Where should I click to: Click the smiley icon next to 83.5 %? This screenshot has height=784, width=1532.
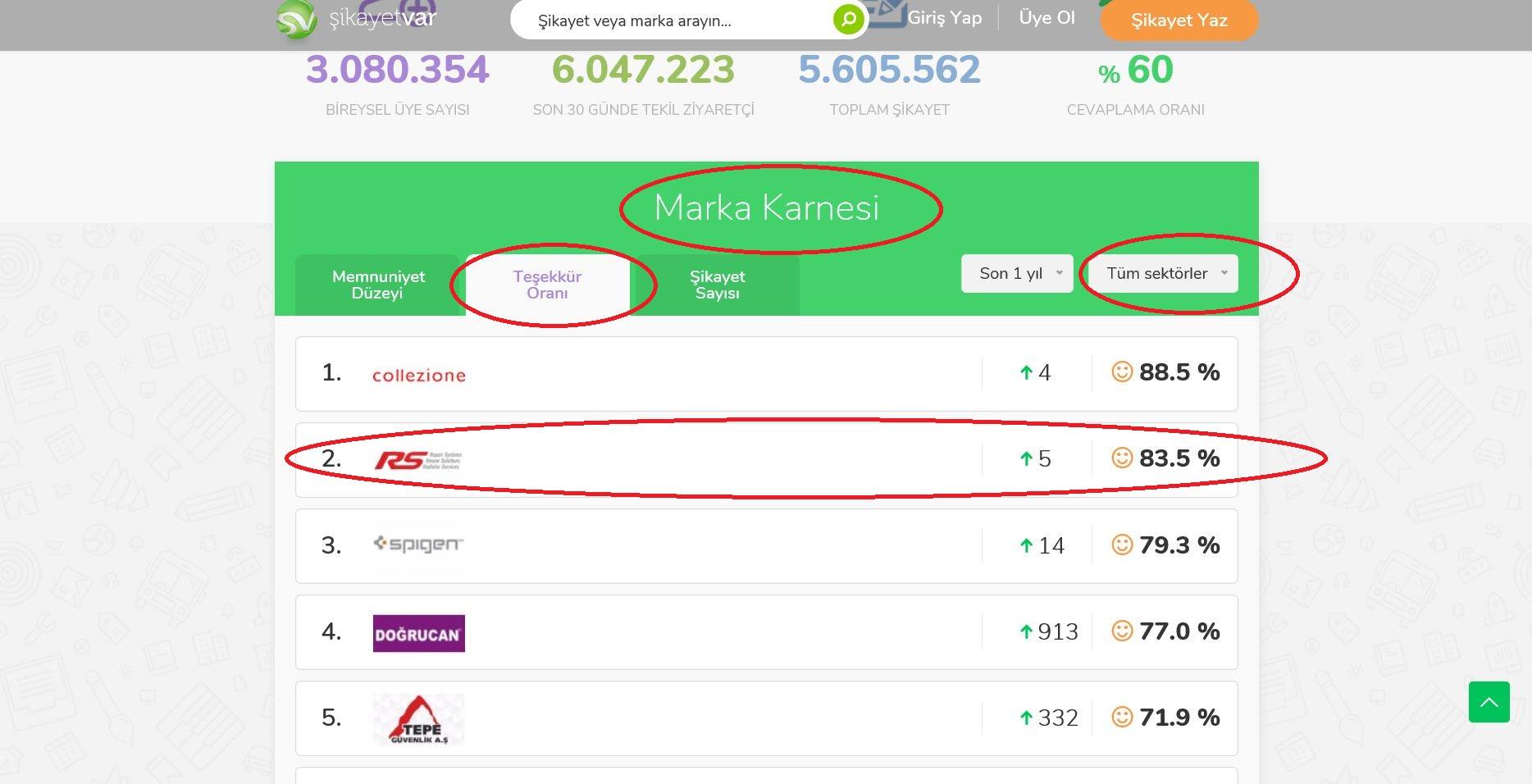pos(1122,458)
